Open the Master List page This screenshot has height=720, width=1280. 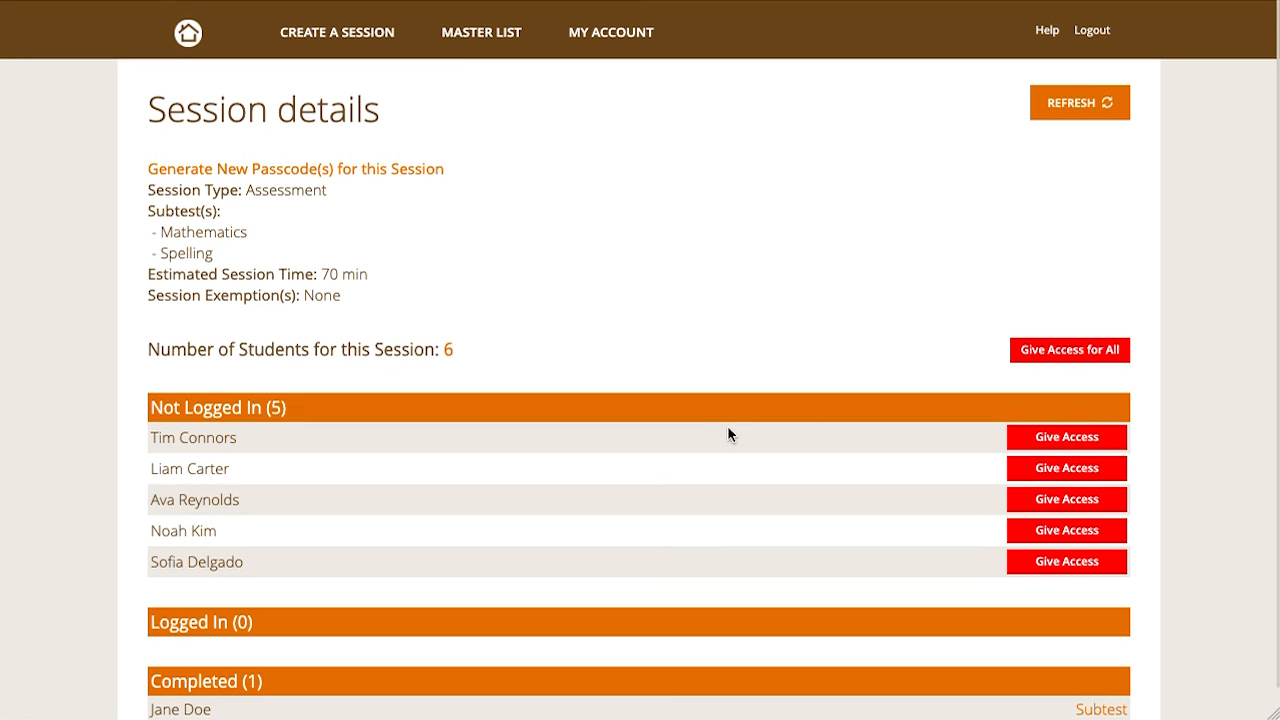[481, 32]
